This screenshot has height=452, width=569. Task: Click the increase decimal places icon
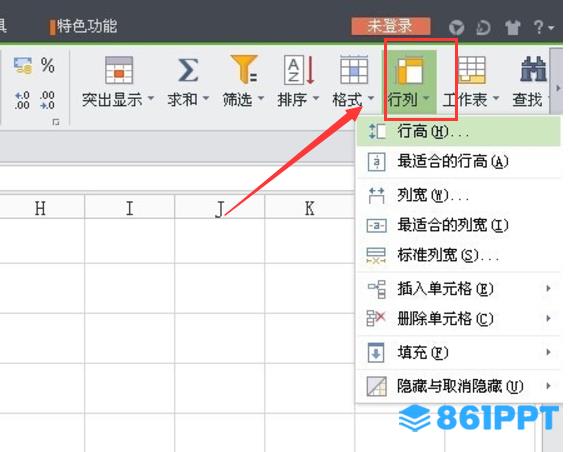[22, 100]
